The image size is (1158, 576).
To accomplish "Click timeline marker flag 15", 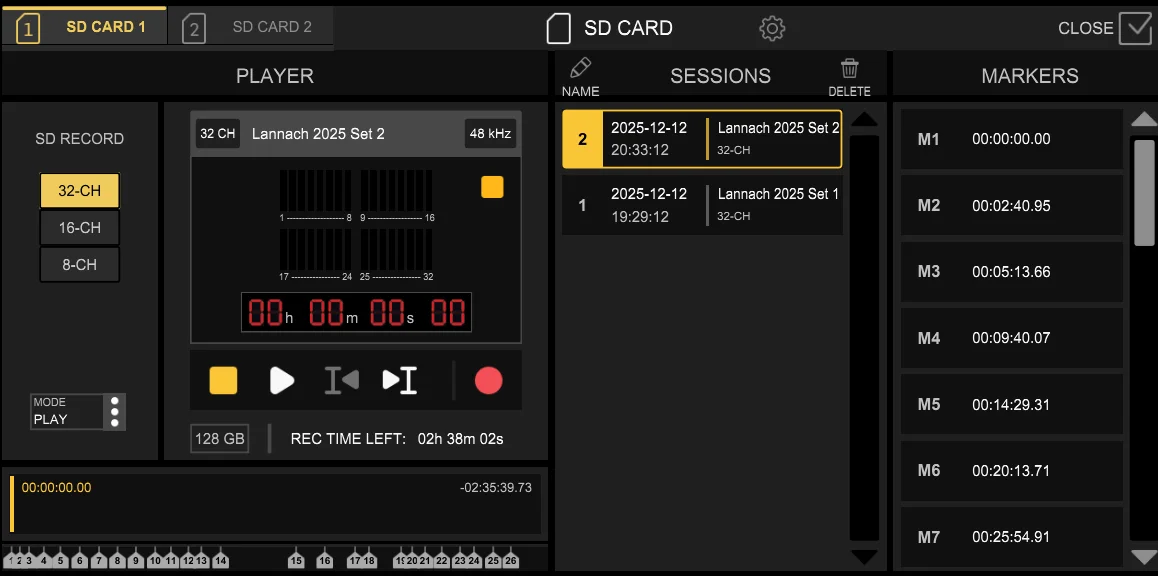I will point(296,559).
